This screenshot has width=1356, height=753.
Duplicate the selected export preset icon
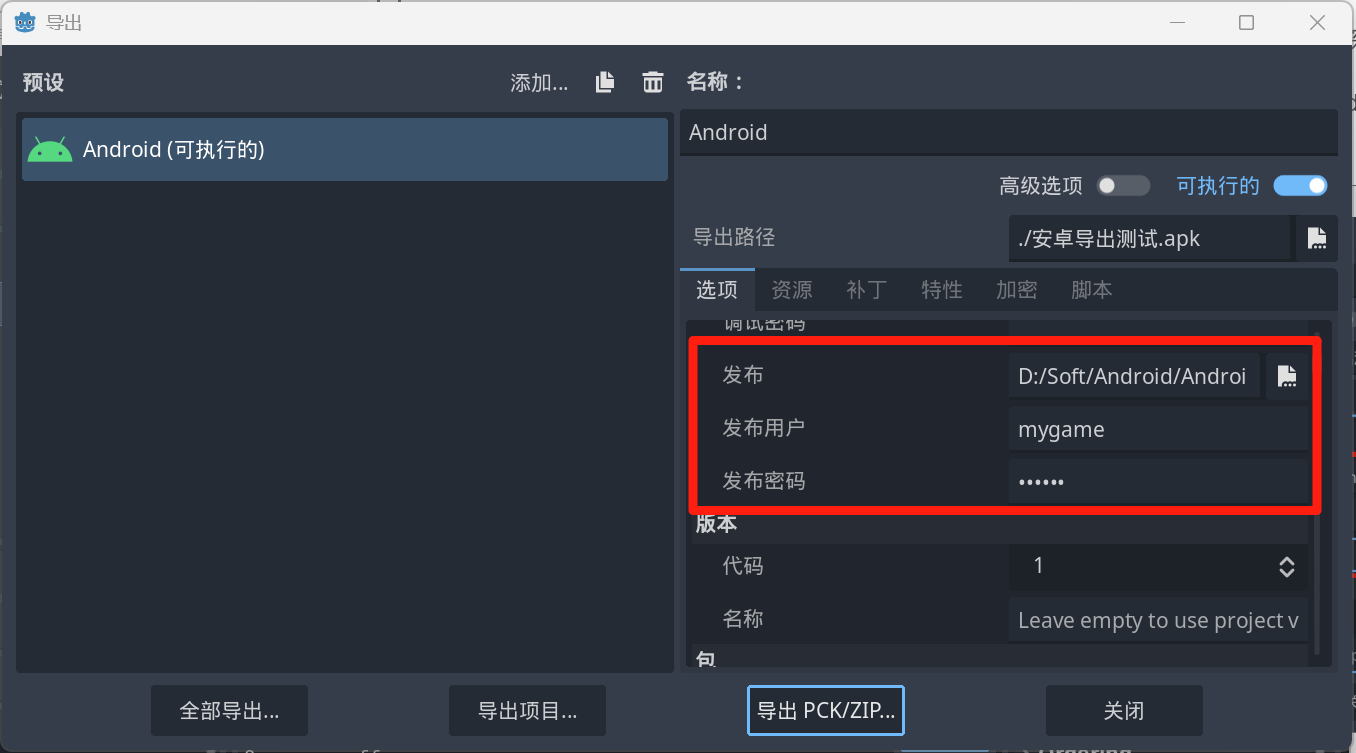605,83
